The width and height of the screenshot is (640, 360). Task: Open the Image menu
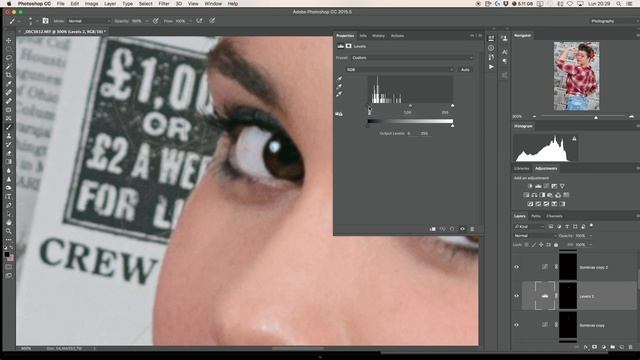tap(91, 4)
